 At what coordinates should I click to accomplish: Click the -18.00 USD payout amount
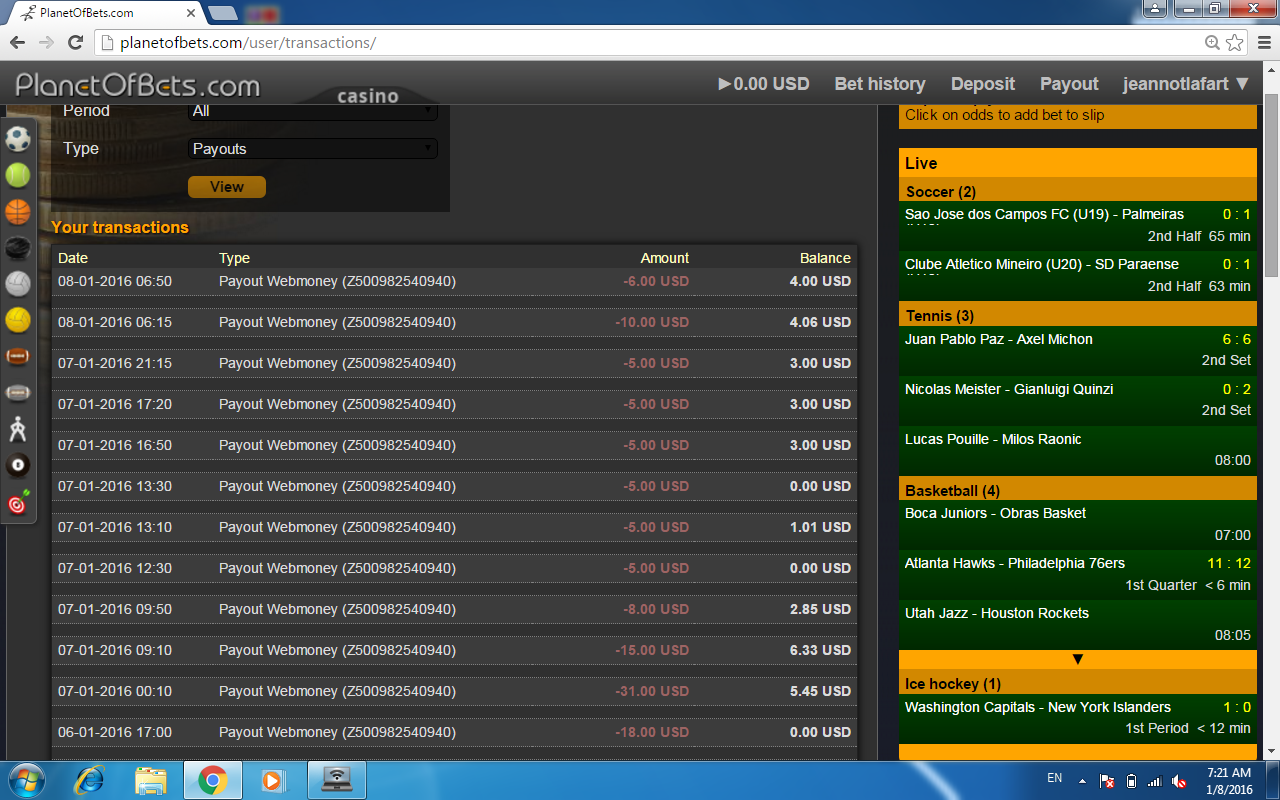click(x=652, y=732)
